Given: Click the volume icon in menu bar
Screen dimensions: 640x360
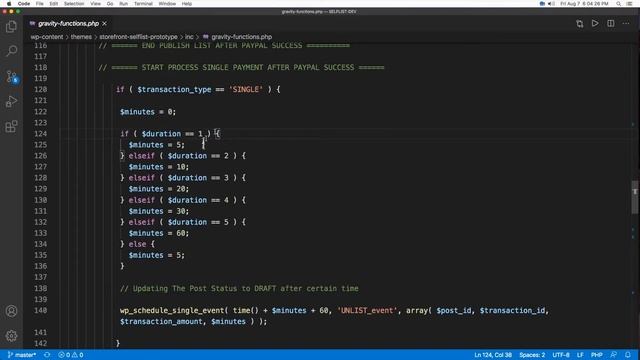Looking at the screenshot, I should [x=551, y=4].
